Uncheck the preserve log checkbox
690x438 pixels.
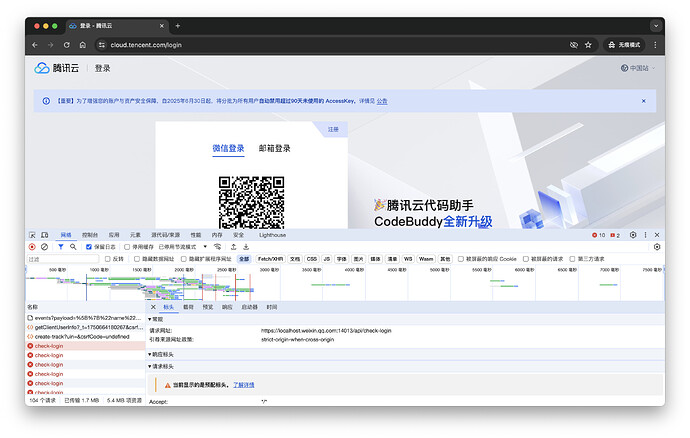pos(89,247)
